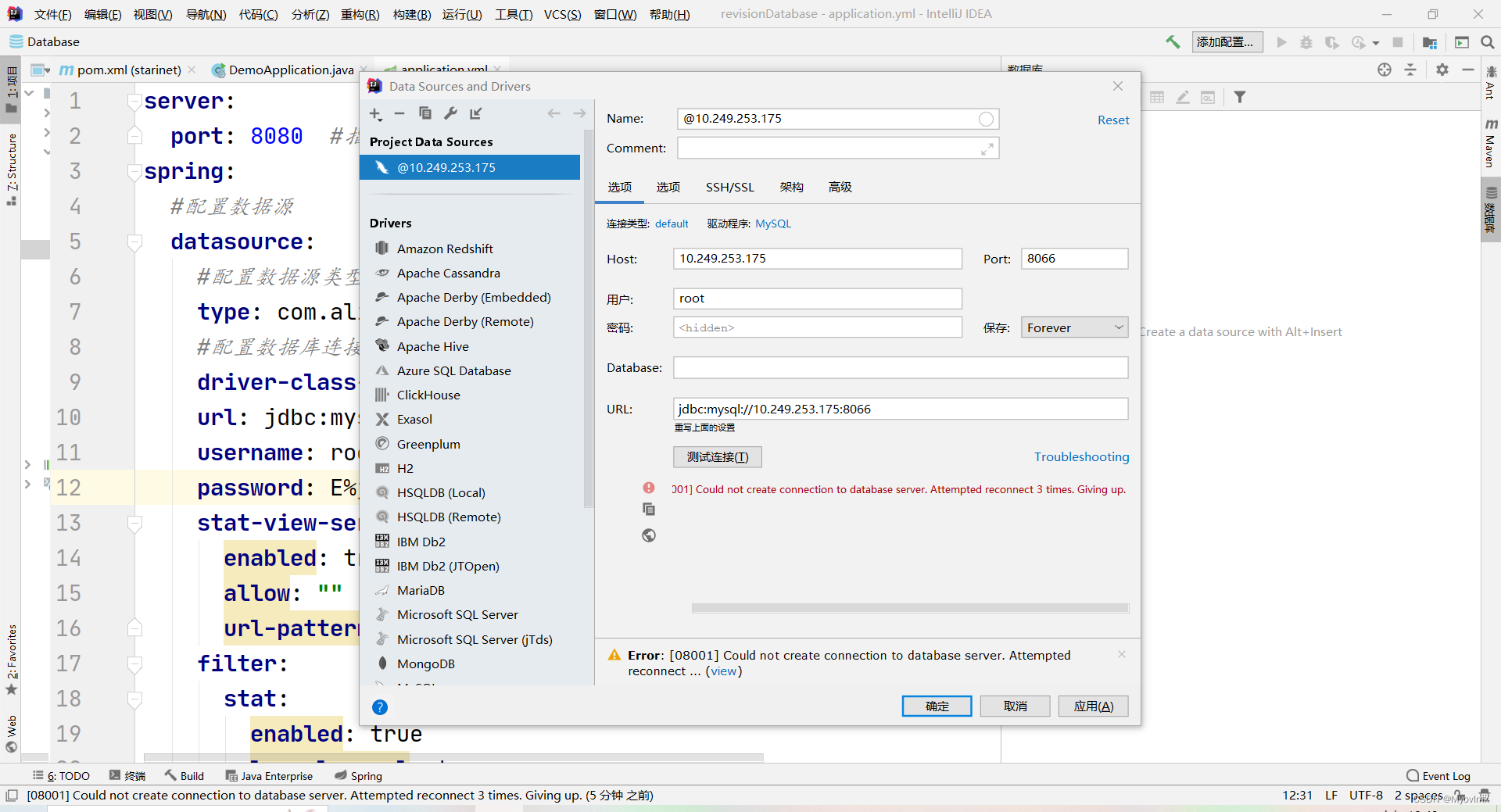
Task: Click into the Host input field
Action: pos(817,259)
